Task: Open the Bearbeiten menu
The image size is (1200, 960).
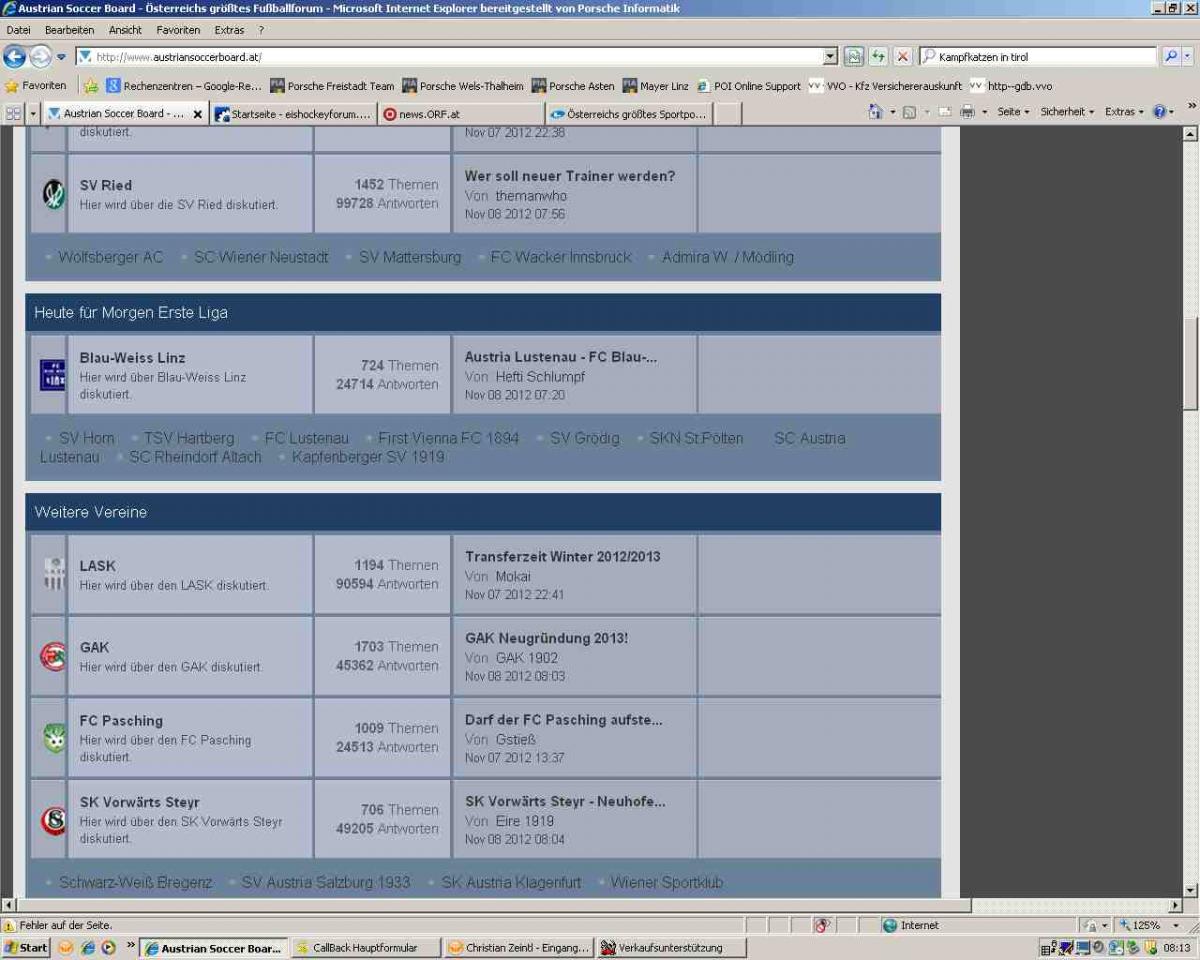Action: [69, 30]
